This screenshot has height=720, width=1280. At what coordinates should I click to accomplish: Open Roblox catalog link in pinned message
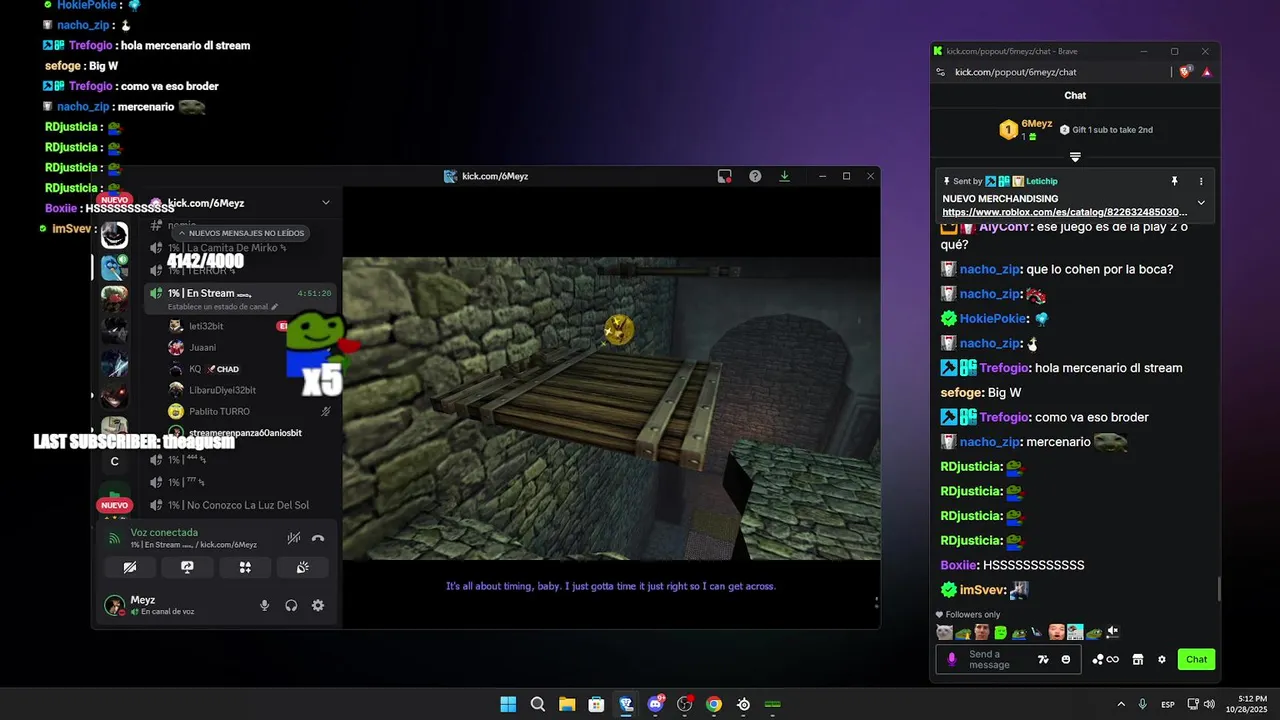pos(1065,212)
